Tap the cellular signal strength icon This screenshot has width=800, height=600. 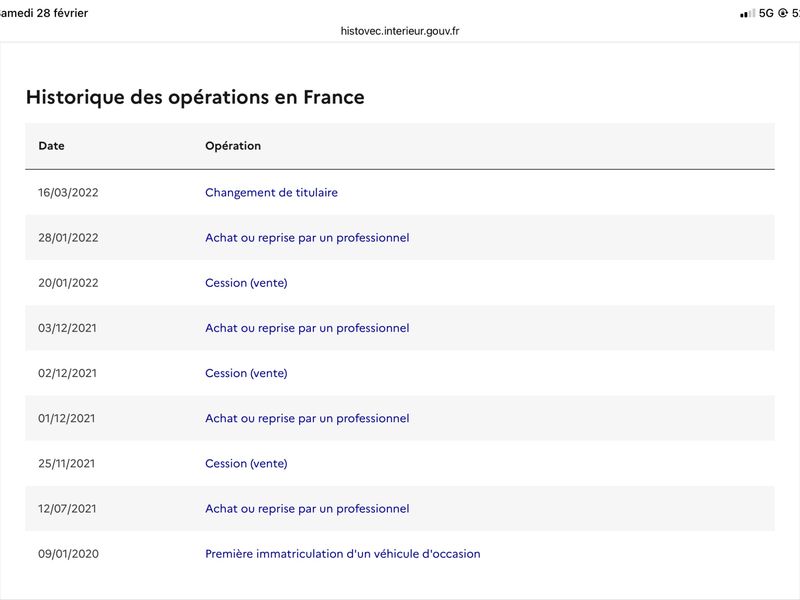[747, 13]
